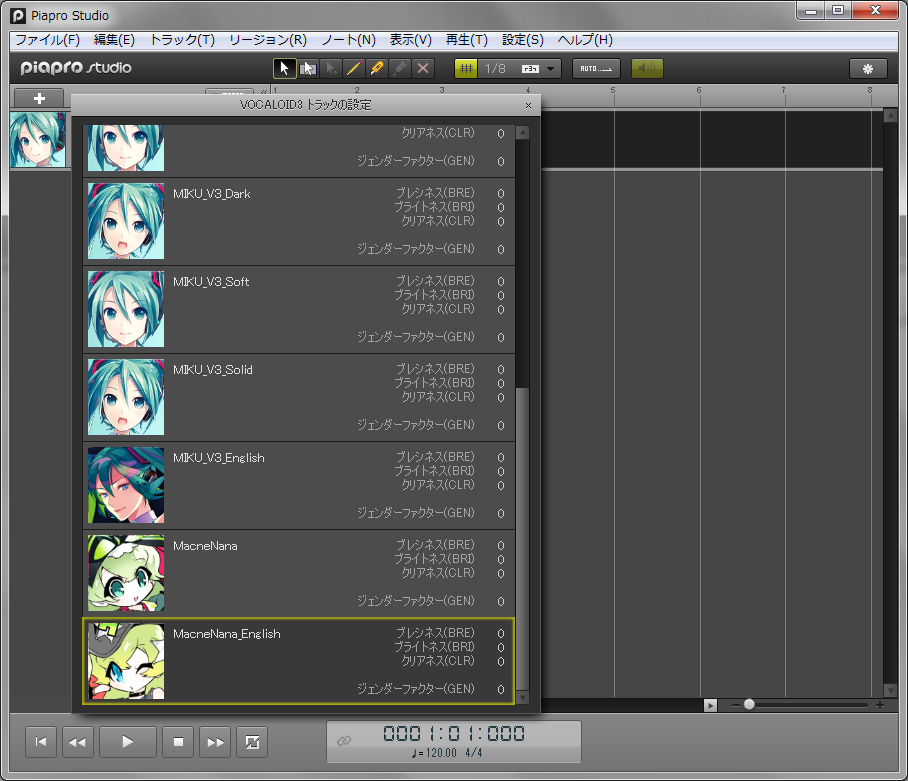
Task: Choose the MacneNana singer avatar
Action: (x=126, y=573)
